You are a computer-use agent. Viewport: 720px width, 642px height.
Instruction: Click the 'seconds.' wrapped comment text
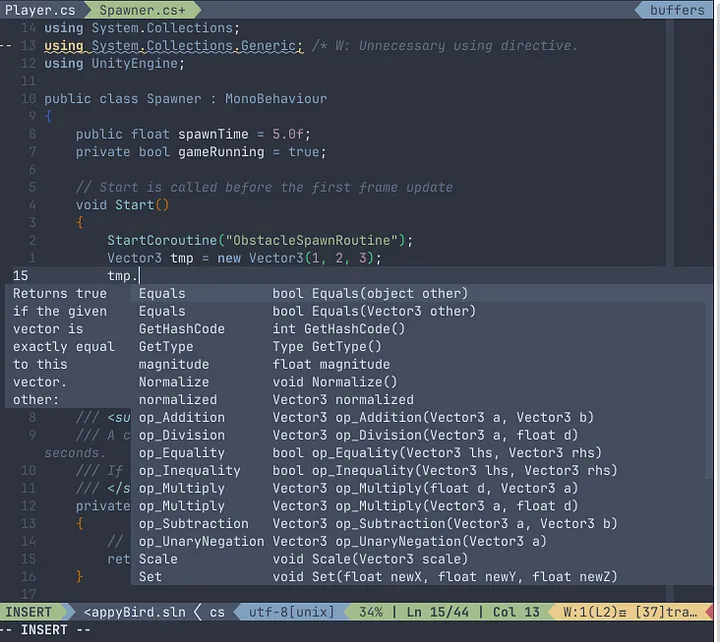tap(75, 453)
